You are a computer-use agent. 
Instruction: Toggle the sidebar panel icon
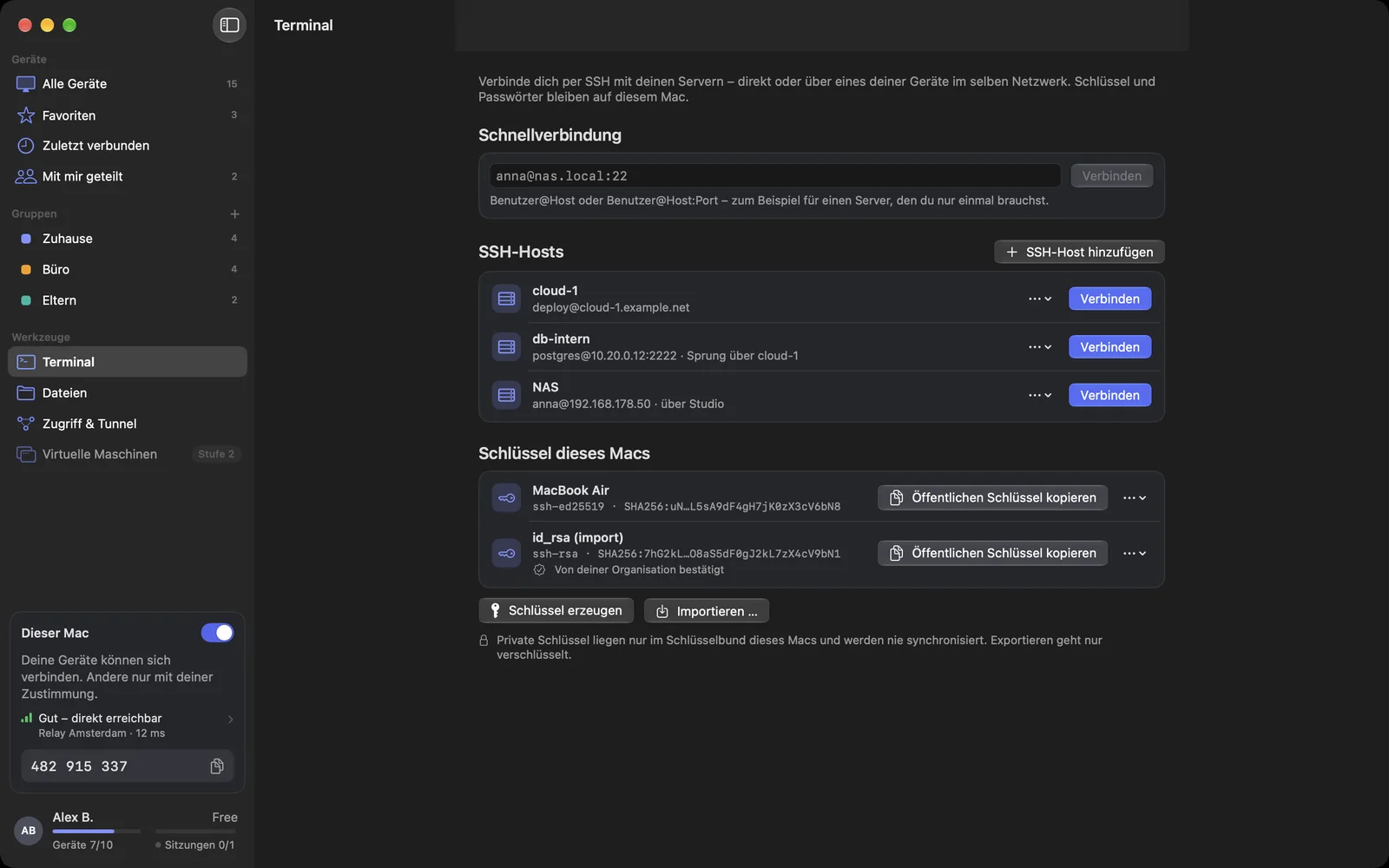[229, 25]
